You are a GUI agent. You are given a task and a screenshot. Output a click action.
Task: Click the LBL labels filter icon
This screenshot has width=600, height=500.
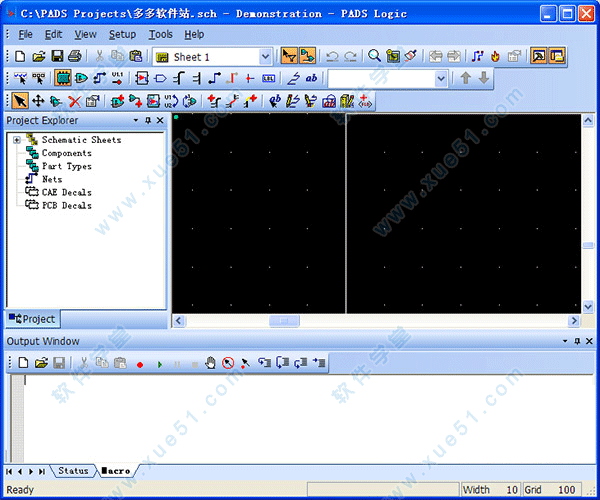268,79
